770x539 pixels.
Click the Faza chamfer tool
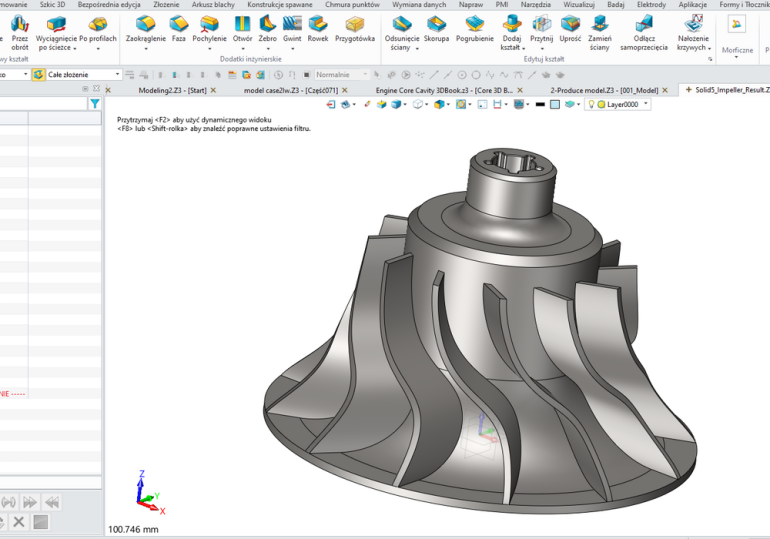coord(178,28)
